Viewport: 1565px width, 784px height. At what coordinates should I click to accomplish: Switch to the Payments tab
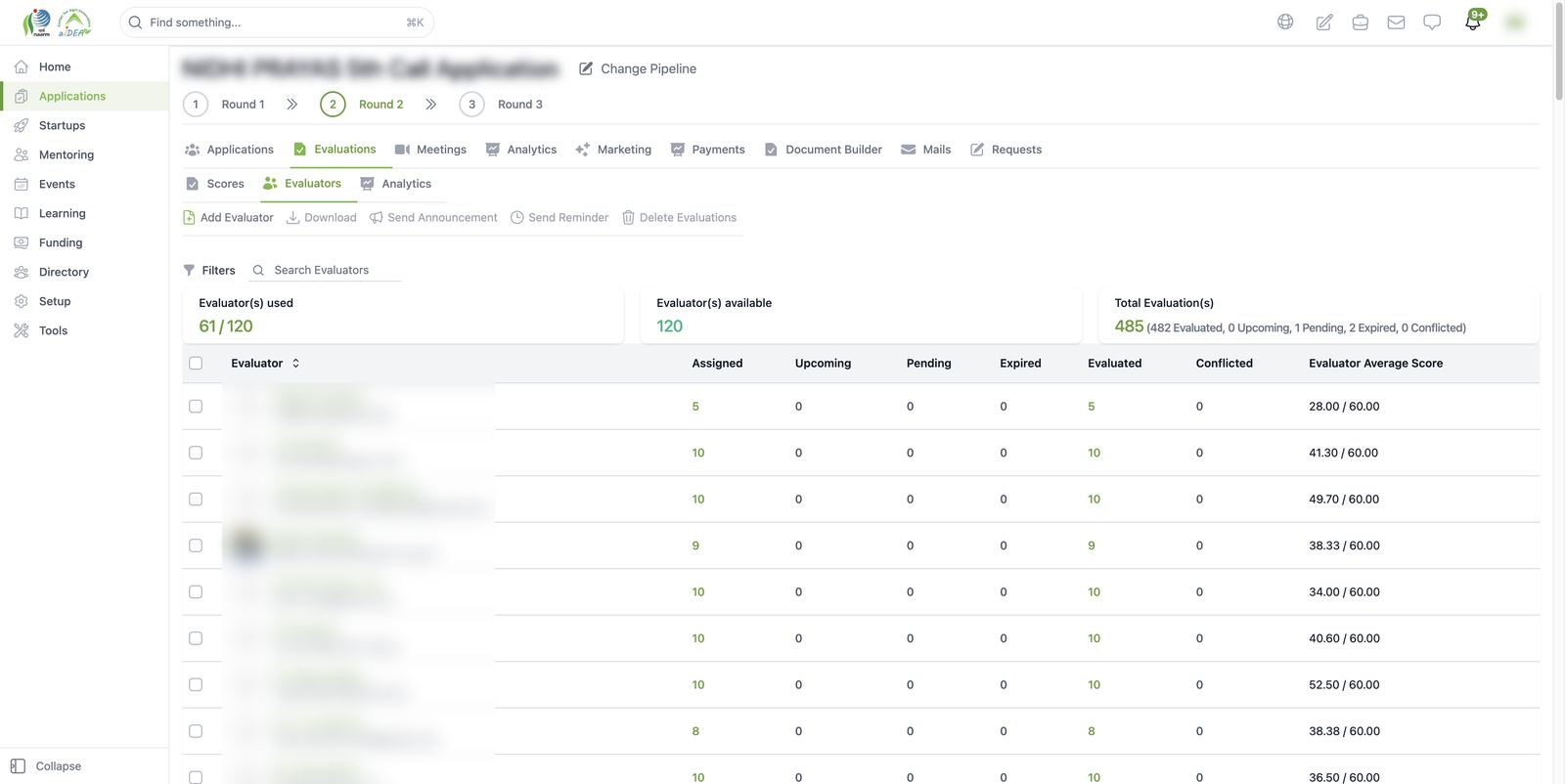click(707, 150)
